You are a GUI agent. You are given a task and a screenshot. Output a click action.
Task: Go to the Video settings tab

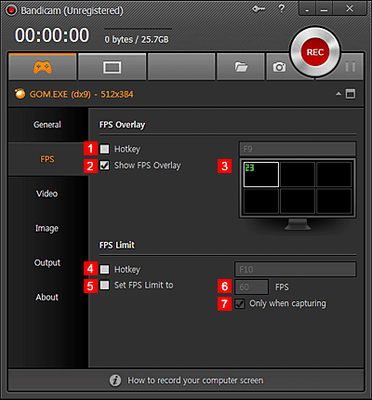click(x=47, y=194)
